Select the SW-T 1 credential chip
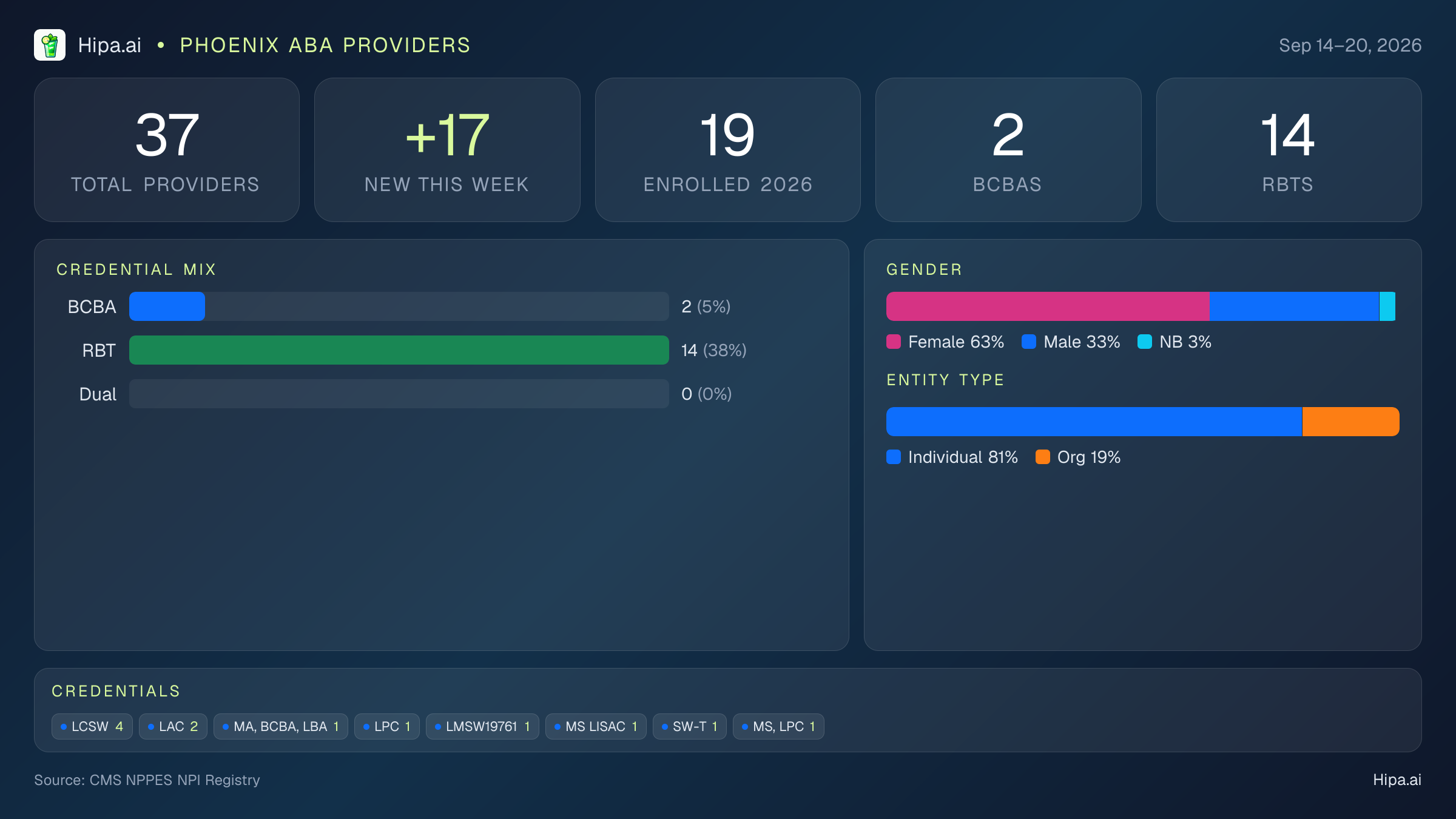The width and height of the screenshot is (1456, 819). point(690,726)
